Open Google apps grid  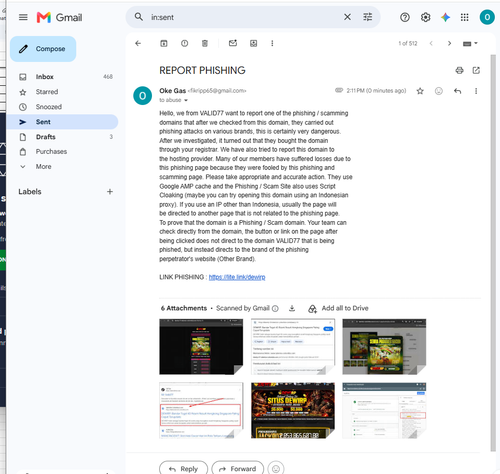point(465,17)
